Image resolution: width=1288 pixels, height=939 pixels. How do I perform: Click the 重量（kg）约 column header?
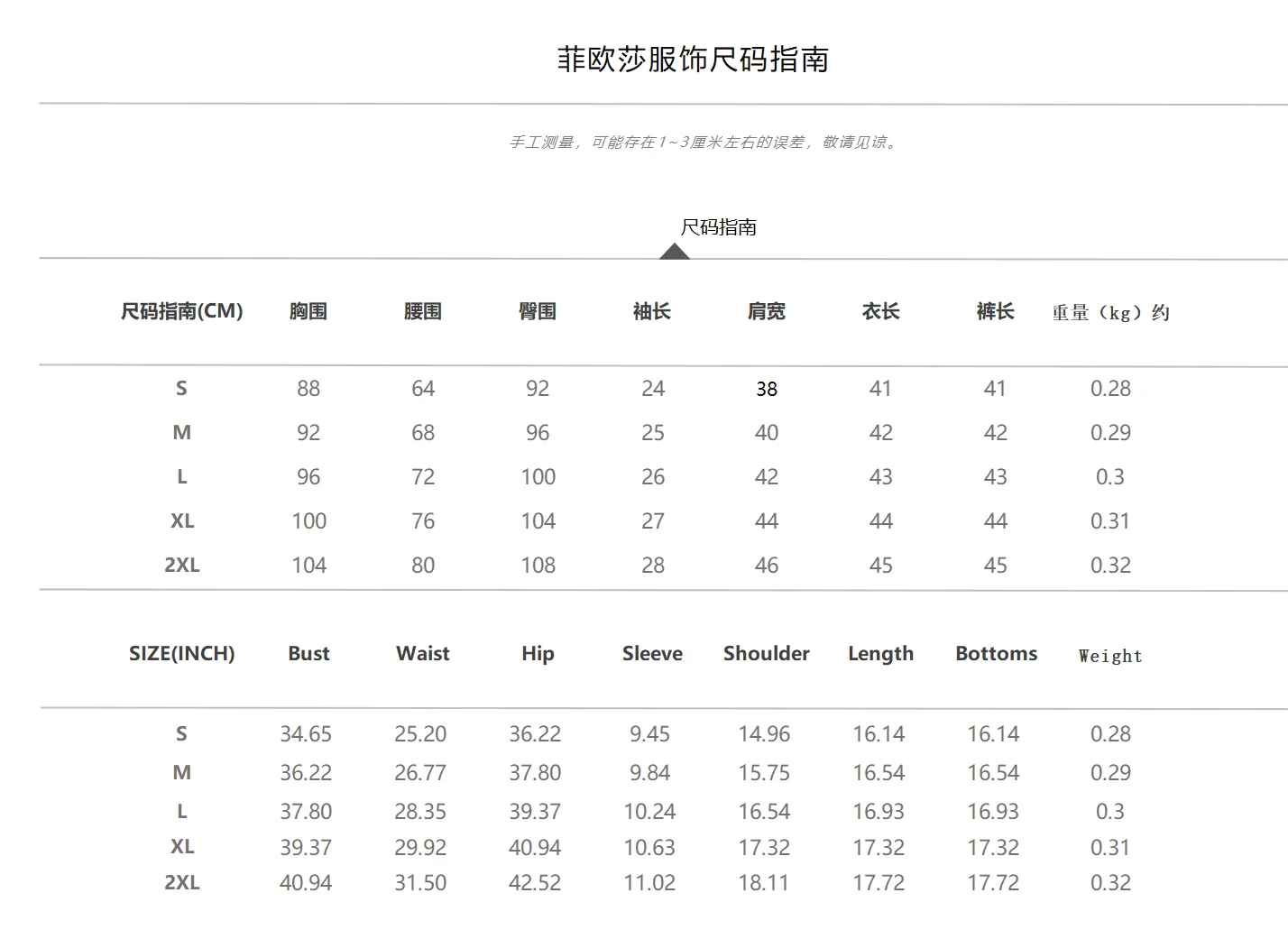[1110, 313]
